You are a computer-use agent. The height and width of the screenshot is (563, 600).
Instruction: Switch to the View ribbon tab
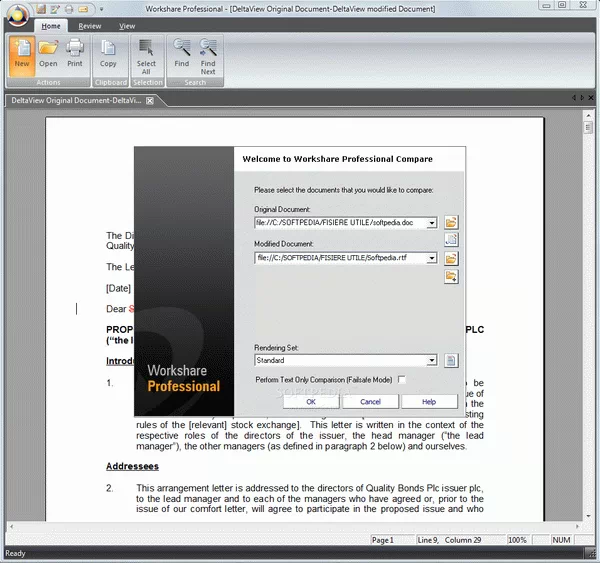click(127, 26)
